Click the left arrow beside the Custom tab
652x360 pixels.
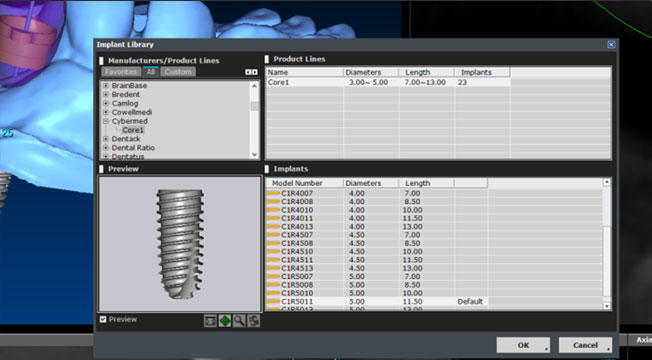[248, 72]
